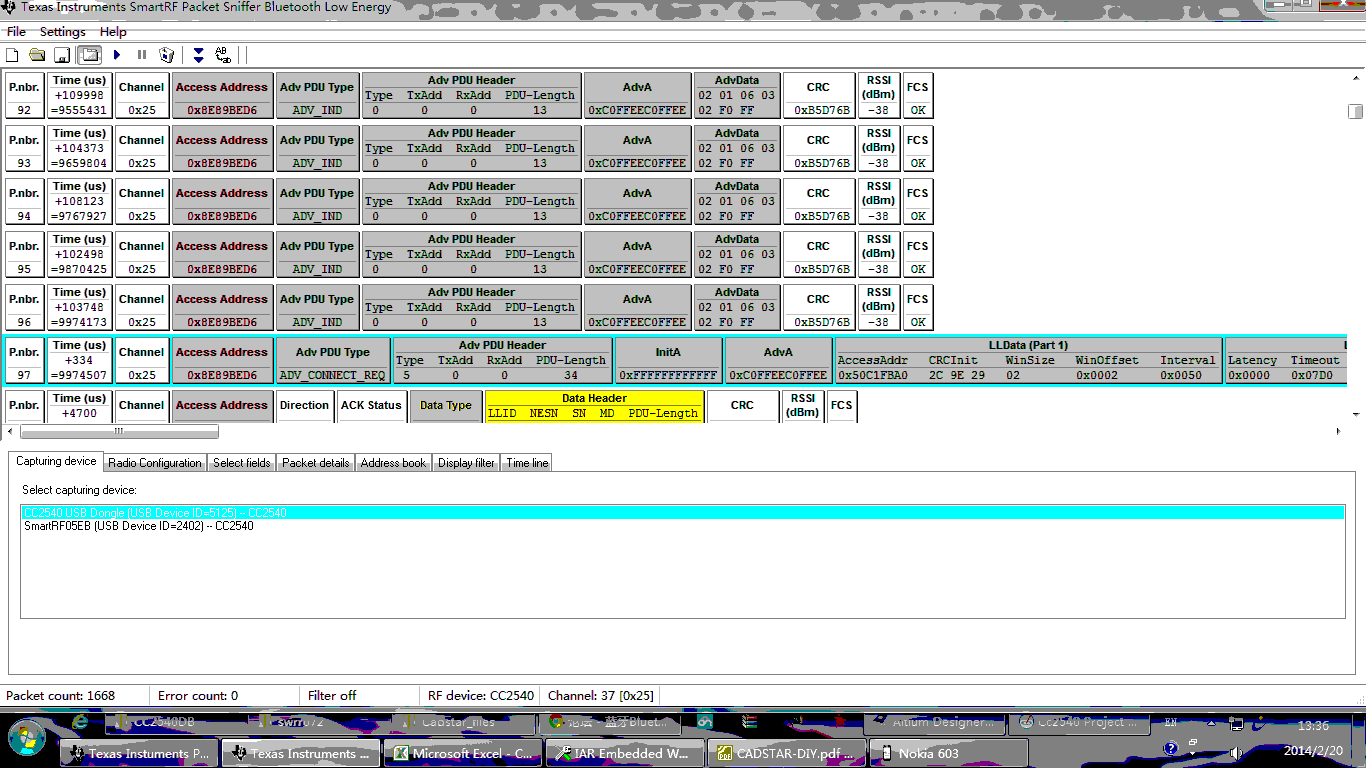Viewport: 1366px width, 768px height.
Task: Click packet number 95 cell
Action: (25, 255)
